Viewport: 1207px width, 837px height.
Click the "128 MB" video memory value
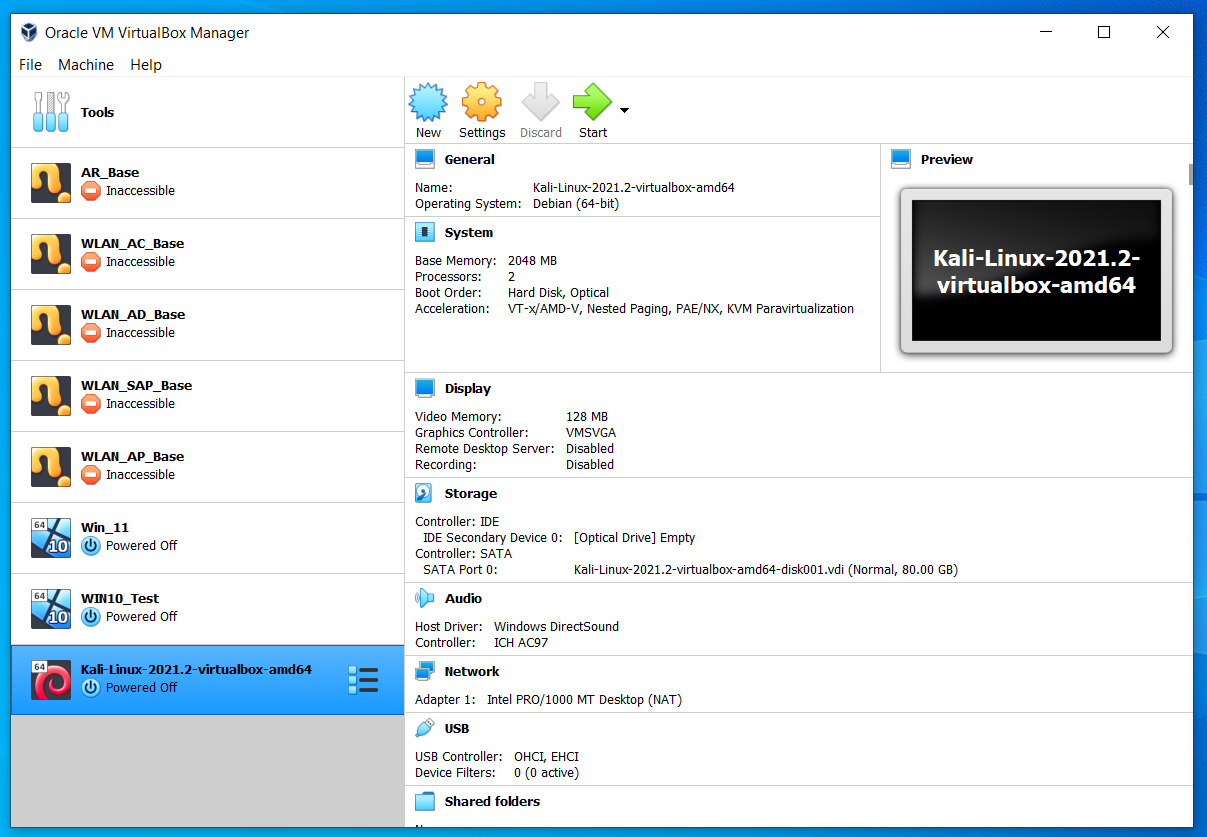coord(587,416)
